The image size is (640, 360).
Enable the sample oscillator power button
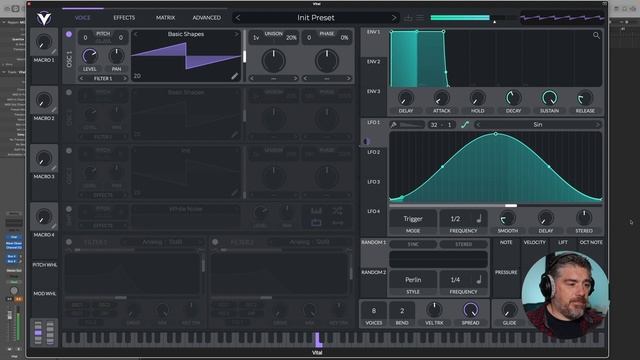[69, 209]
